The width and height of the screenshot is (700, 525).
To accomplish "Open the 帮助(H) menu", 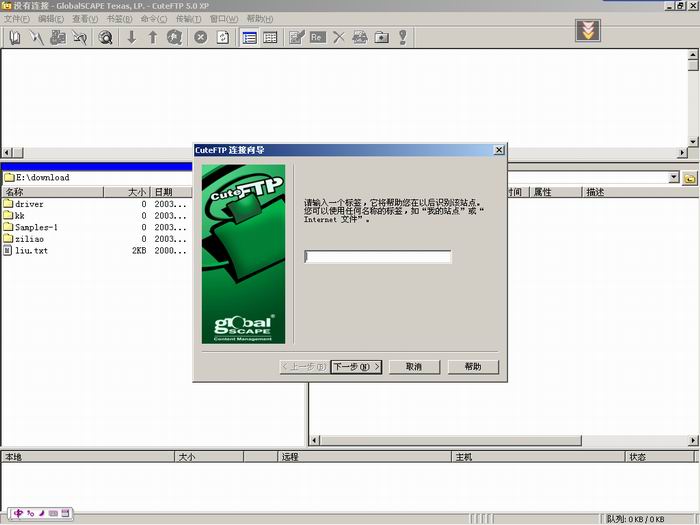I will [x=259, y=19].
